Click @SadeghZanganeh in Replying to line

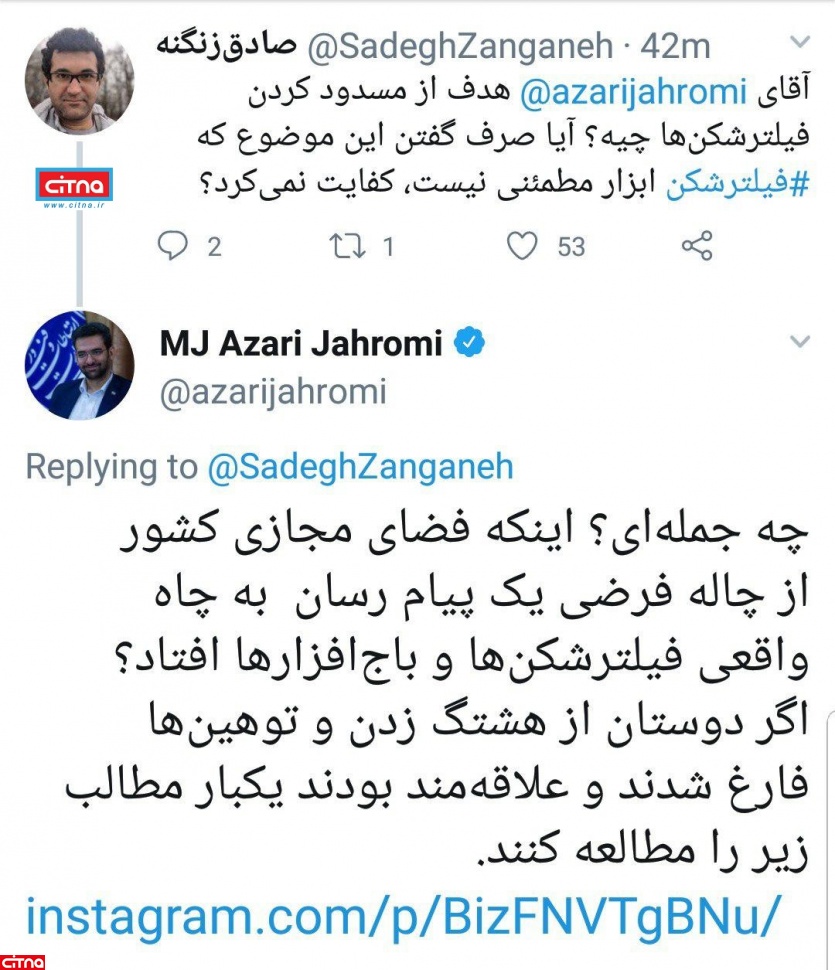361,468
